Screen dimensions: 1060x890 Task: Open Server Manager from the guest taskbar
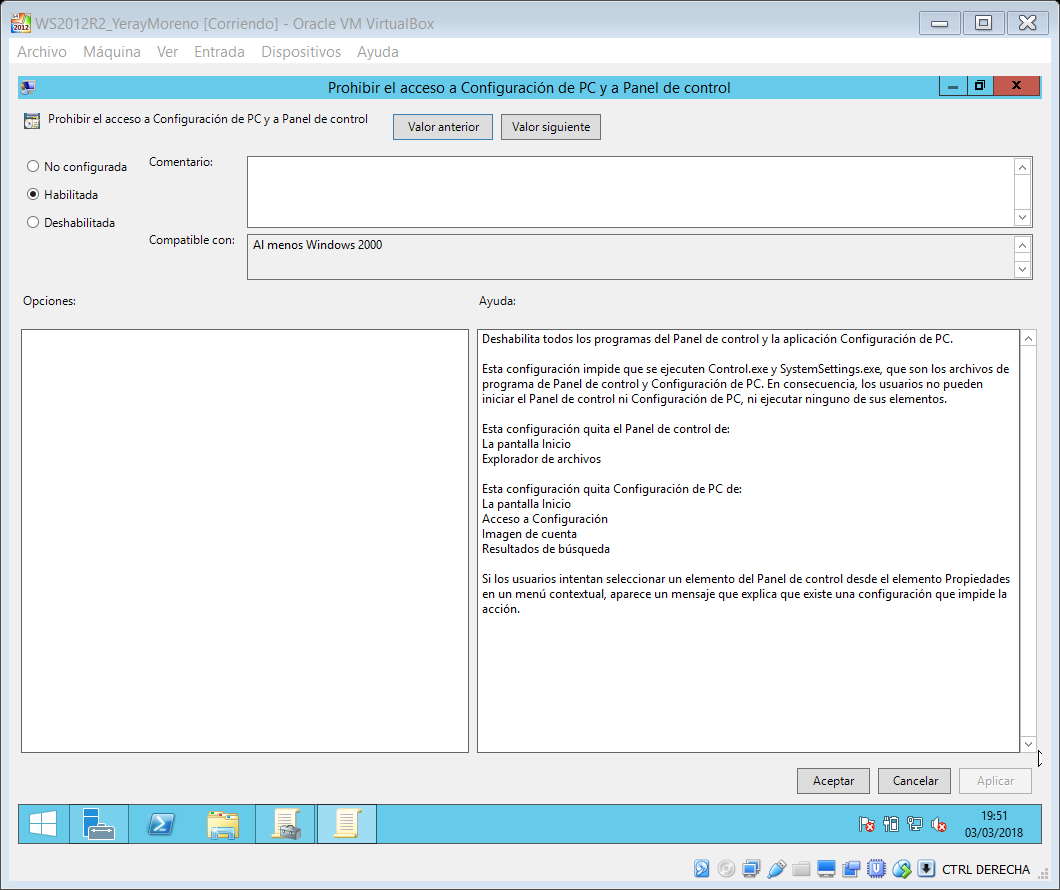tap(99, 824)
